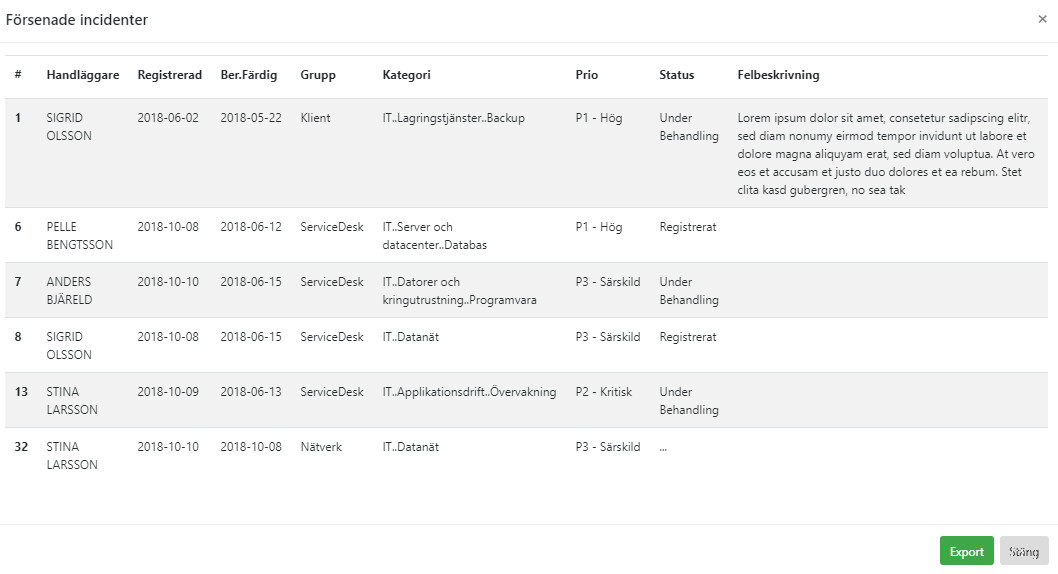Viewport: 1058px width, 574px height.
Task: Select incident 32 in Nätverk group
Action: [526, 455]
